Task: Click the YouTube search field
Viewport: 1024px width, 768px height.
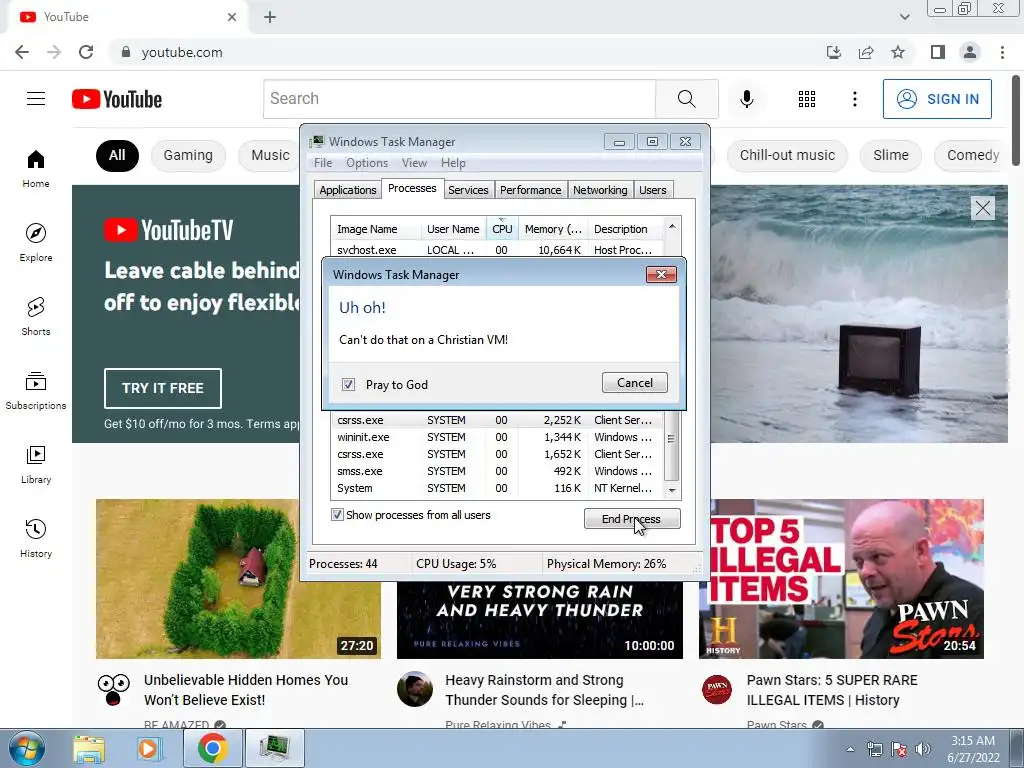Action: (459, 99)
